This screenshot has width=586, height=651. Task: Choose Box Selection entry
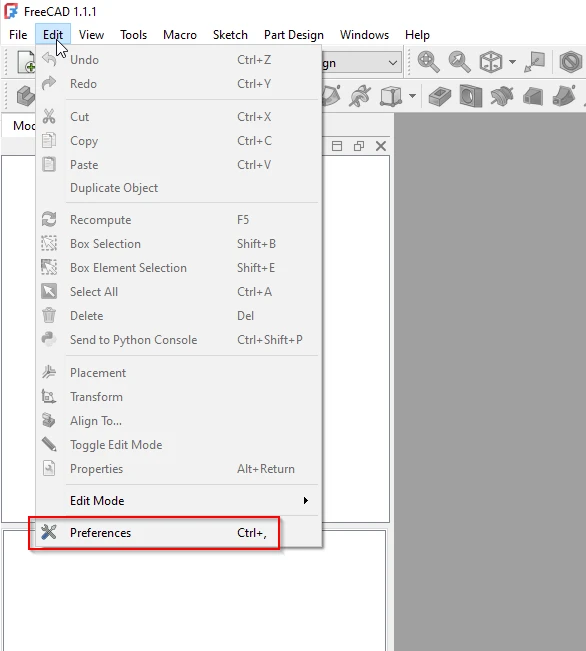(x=179, y=244)
